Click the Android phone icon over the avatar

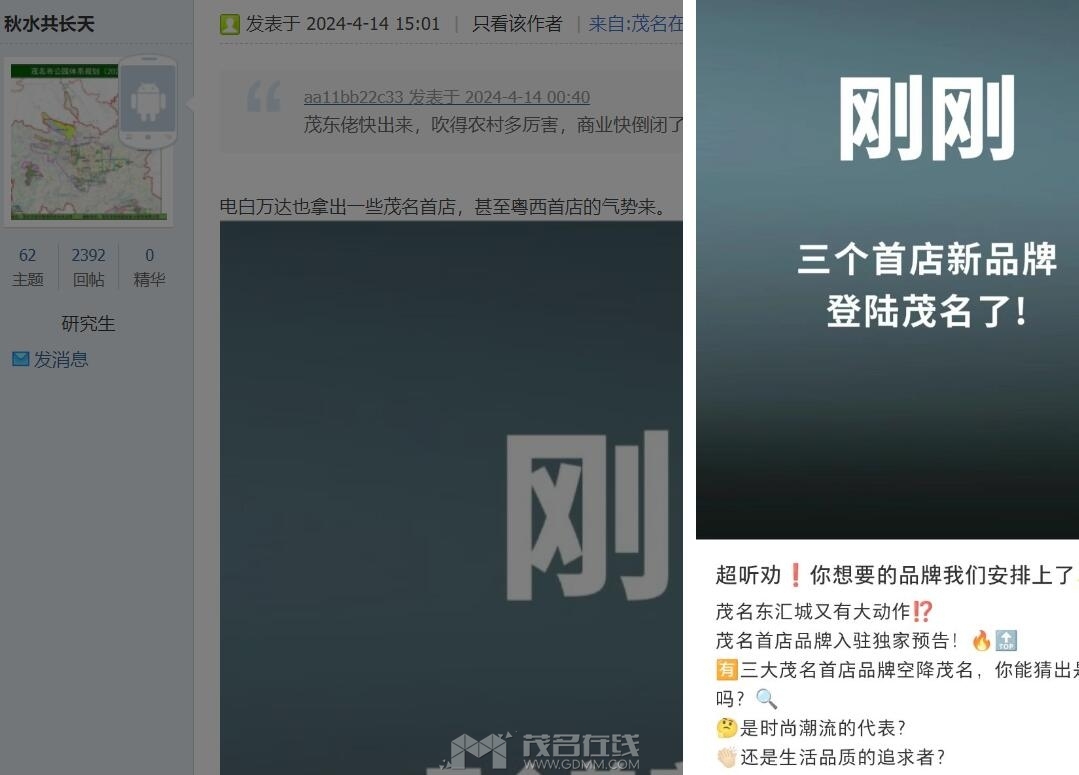[148, 101]
